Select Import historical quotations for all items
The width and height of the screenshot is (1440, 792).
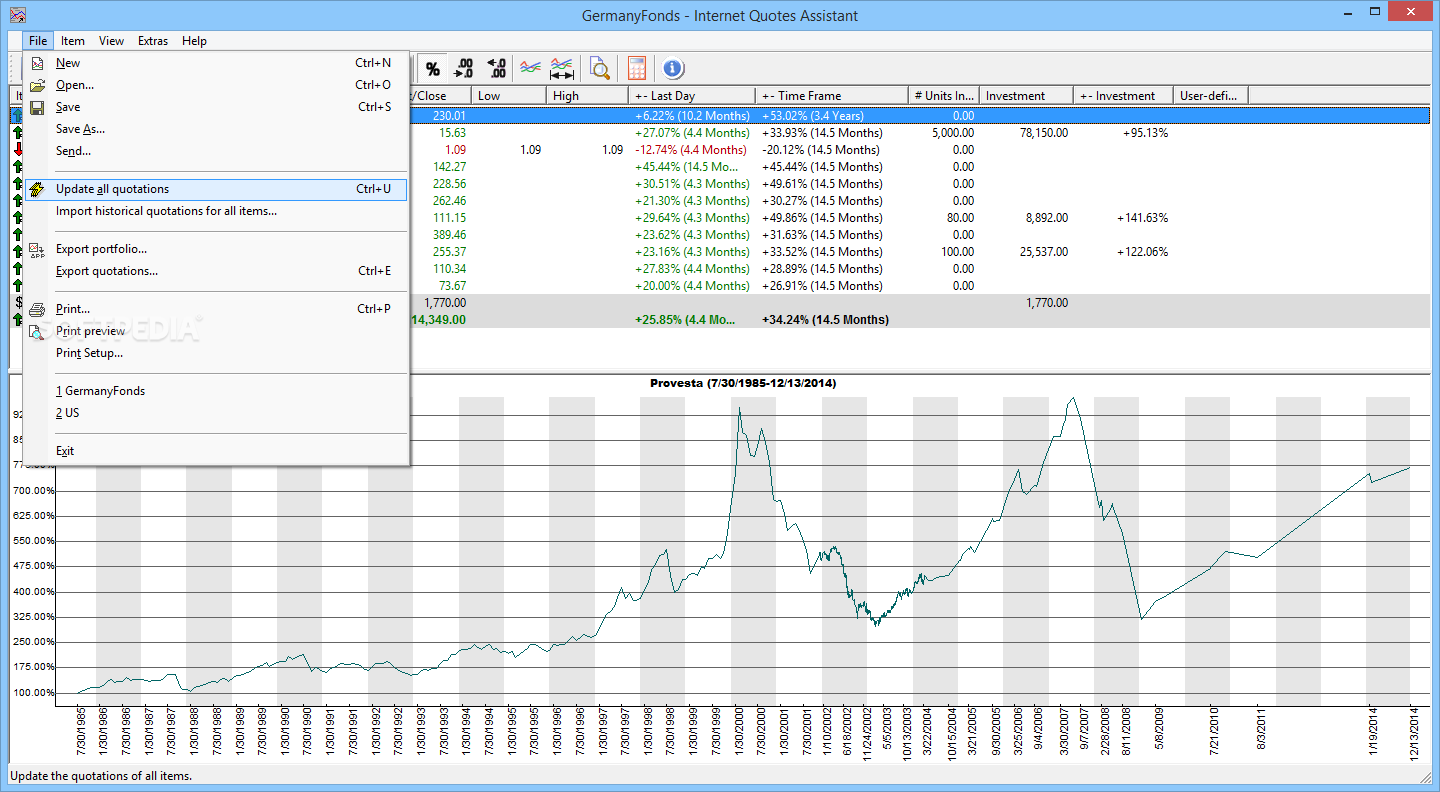tap(217, 211)
